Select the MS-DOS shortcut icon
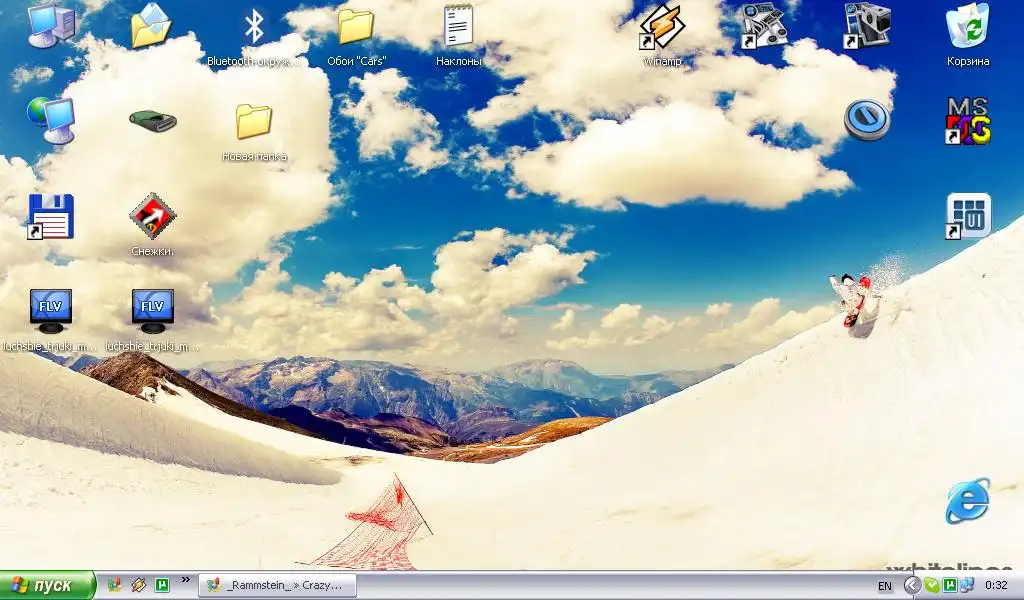Screen dimensions: 1024x600 (x=967, y=121)
